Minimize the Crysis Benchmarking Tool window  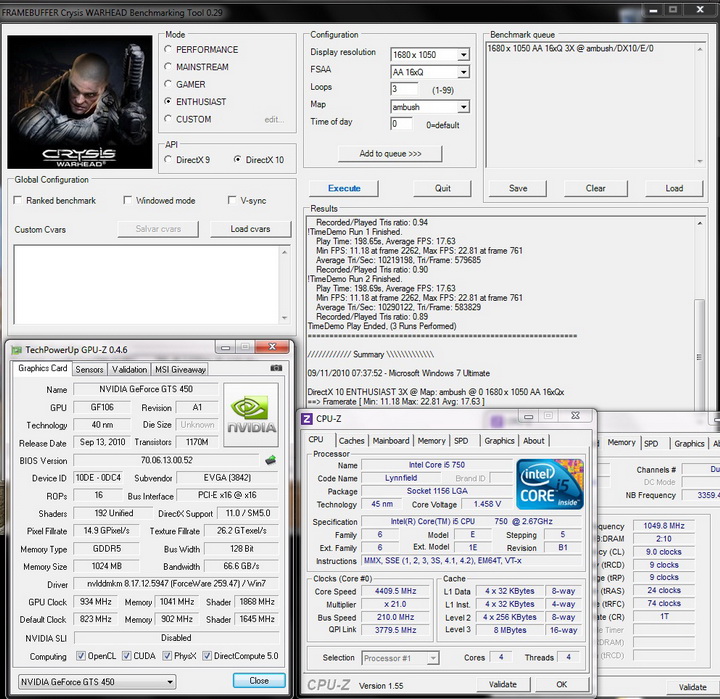pyautogui.click(x=654, y=10)
